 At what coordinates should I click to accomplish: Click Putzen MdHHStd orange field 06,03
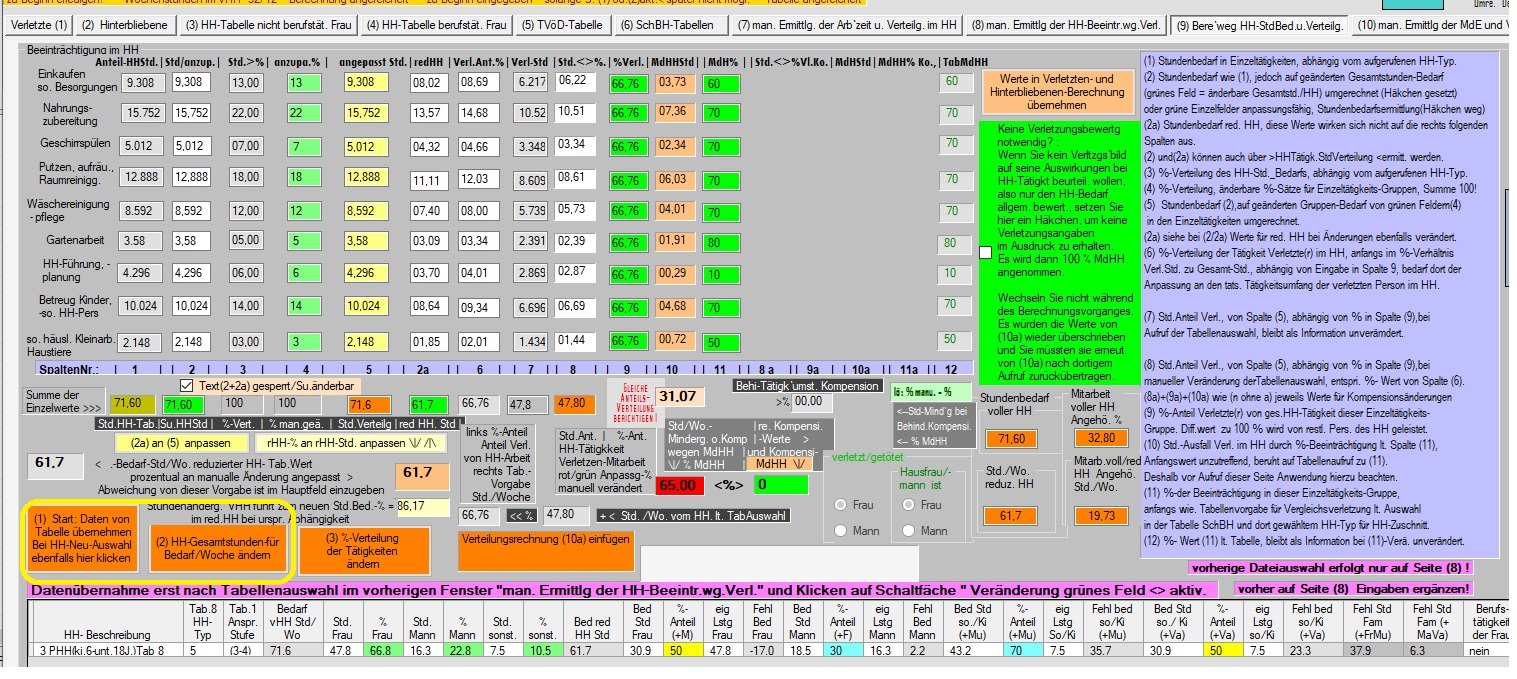click(674, 178)
